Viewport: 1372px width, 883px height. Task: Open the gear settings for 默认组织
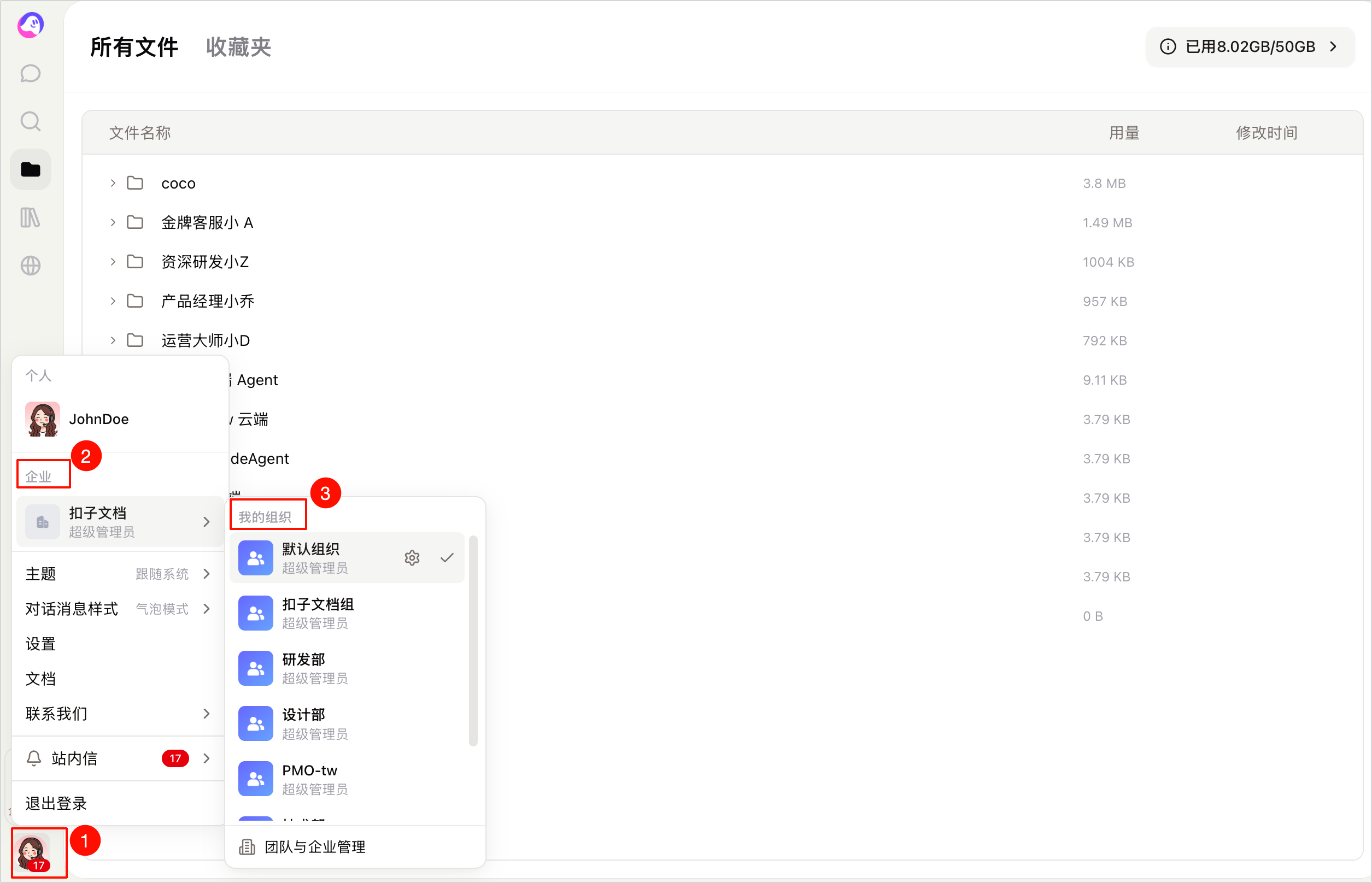pos(412,557)
